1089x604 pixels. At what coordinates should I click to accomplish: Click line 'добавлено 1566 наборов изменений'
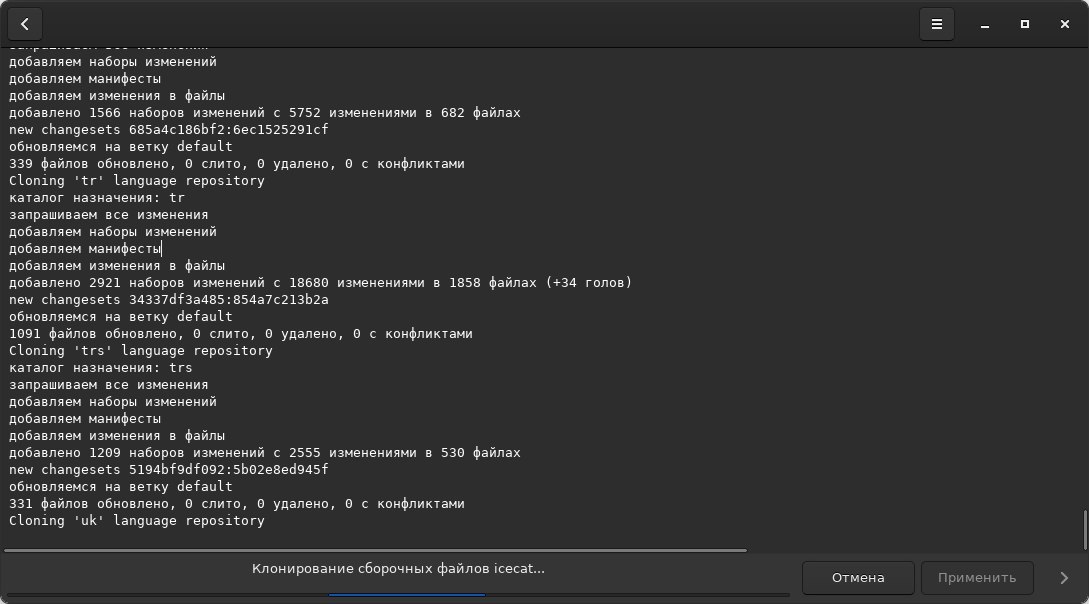pos(265,112)
